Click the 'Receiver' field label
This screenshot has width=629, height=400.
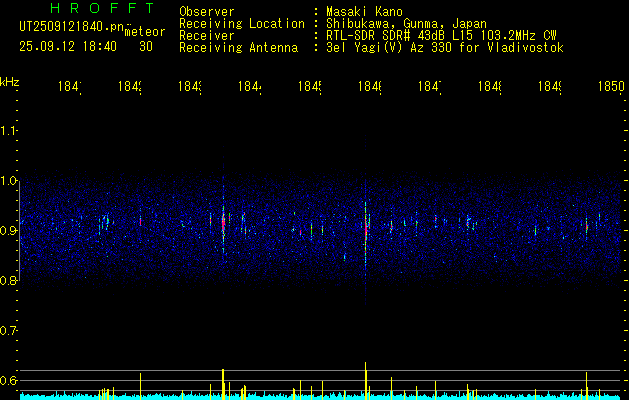point(207,36)
